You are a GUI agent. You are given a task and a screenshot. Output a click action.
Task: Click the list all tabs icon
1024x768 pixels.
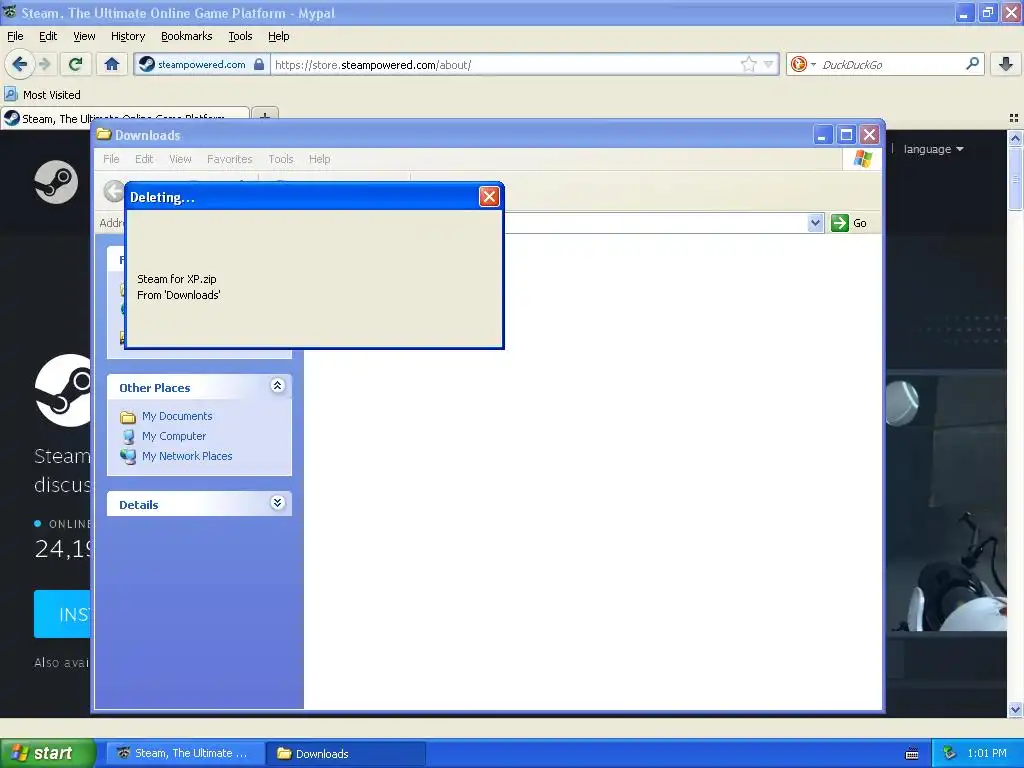click(1014, 118)
